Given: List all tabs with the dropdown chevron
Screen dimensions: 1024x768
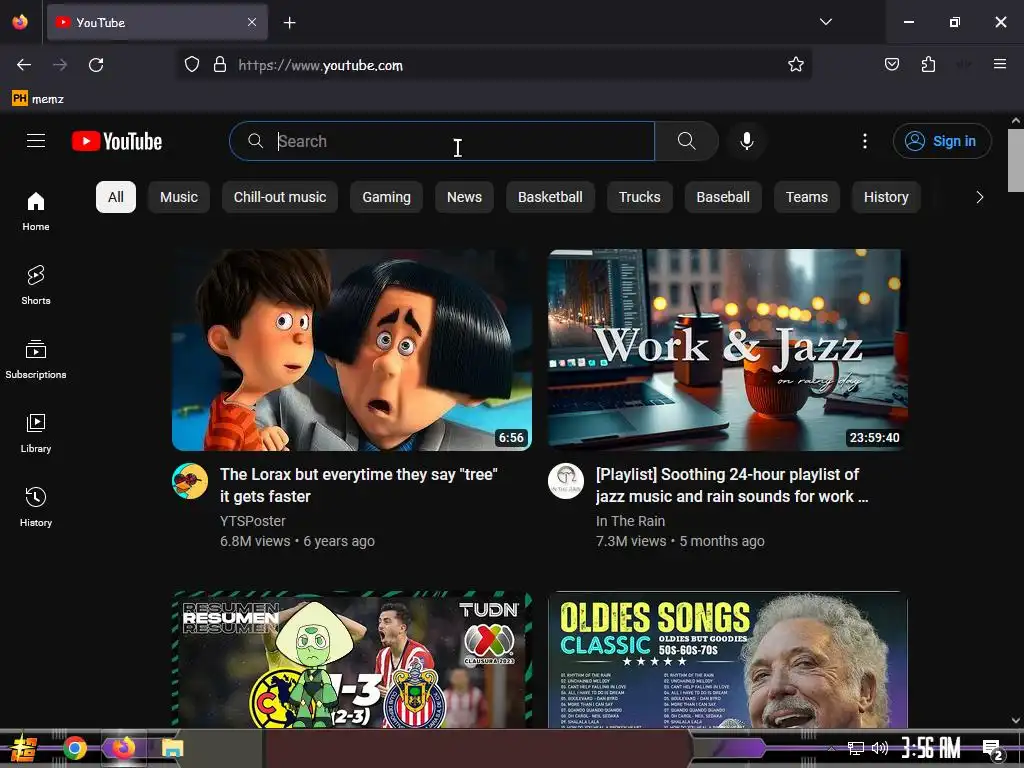Looking at the screenshot, I should pos(825,22).
